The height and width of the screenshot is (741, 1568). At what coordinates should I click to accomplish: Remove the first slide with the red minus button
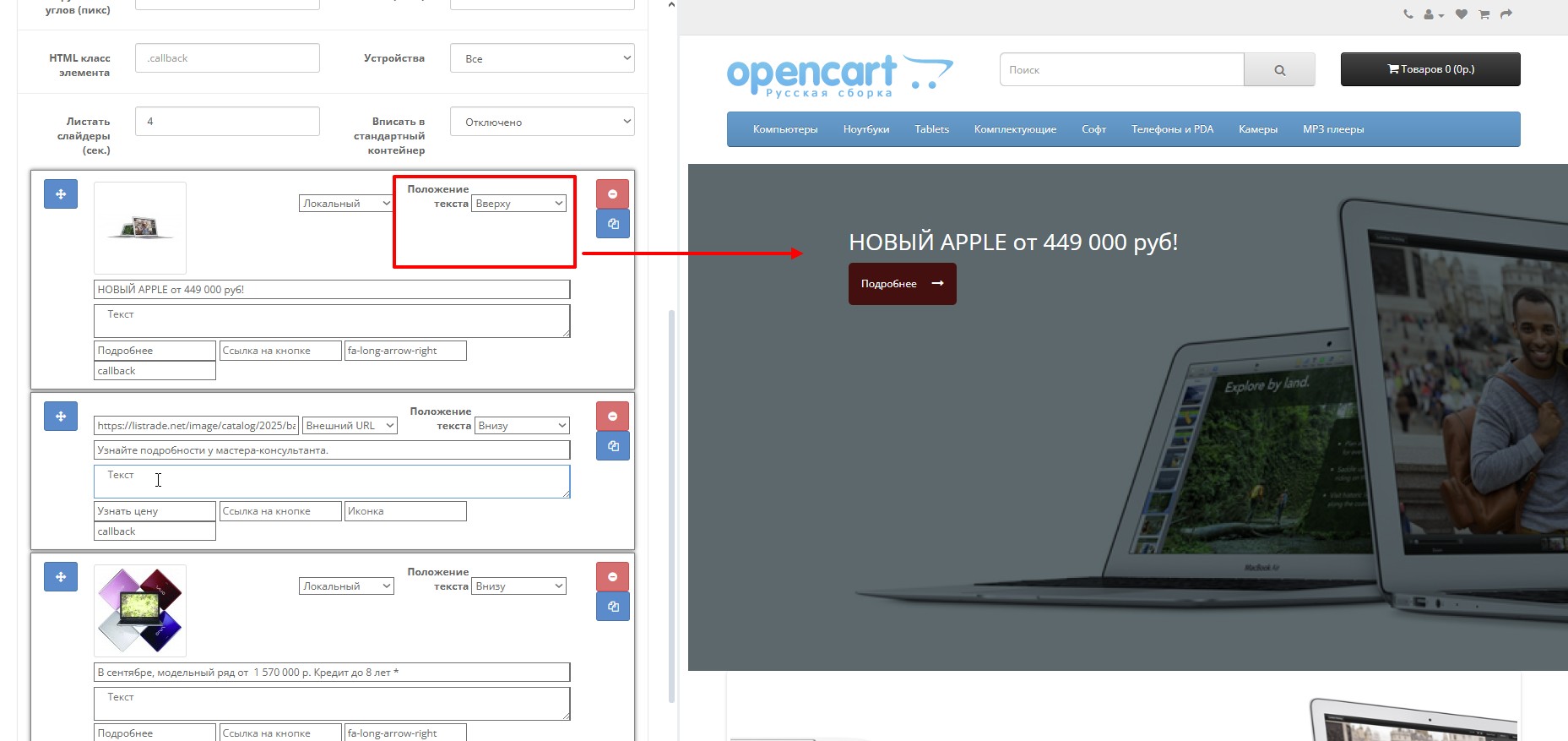pyautogui.click(x=612, y=194)
